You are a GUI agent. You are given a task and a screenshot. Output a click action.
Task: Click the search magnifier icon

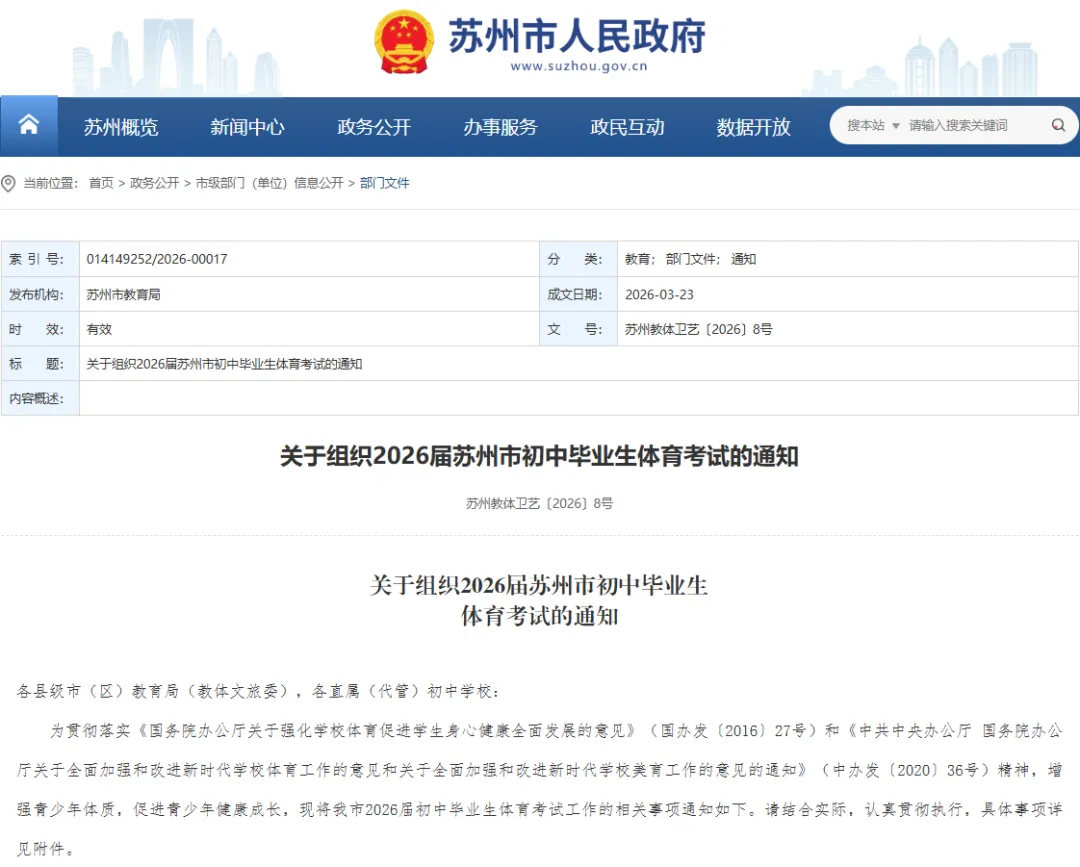pyautogui.click(x=1057, y=125)
